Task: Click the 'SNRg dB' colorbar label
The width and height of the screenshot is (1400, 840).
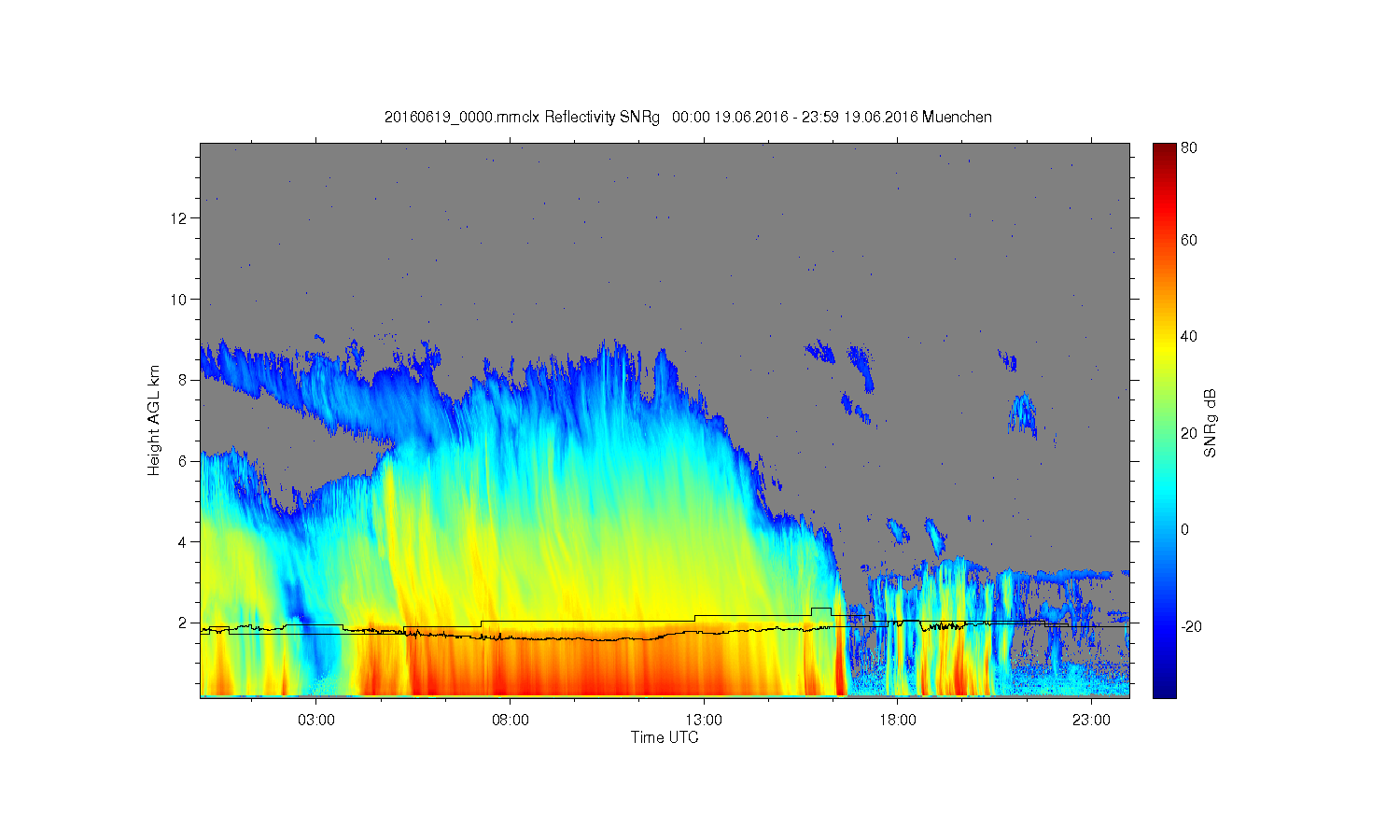Action: 1210,423
